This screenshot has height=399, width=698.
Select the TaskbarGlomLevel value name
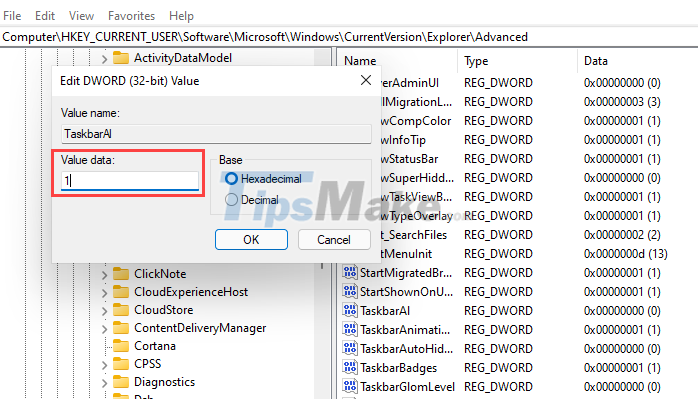click(x=407, y=387)
